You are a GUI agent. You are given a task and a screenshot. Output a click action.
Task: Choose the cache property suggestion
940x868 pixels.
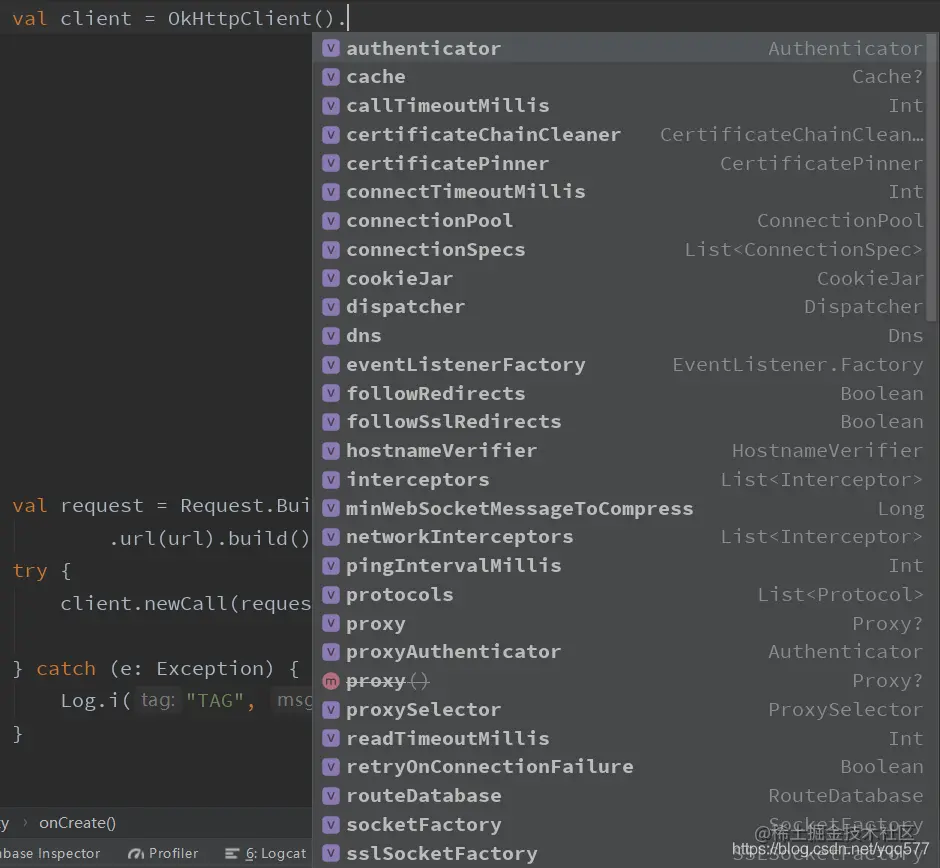tap(619, 77)
